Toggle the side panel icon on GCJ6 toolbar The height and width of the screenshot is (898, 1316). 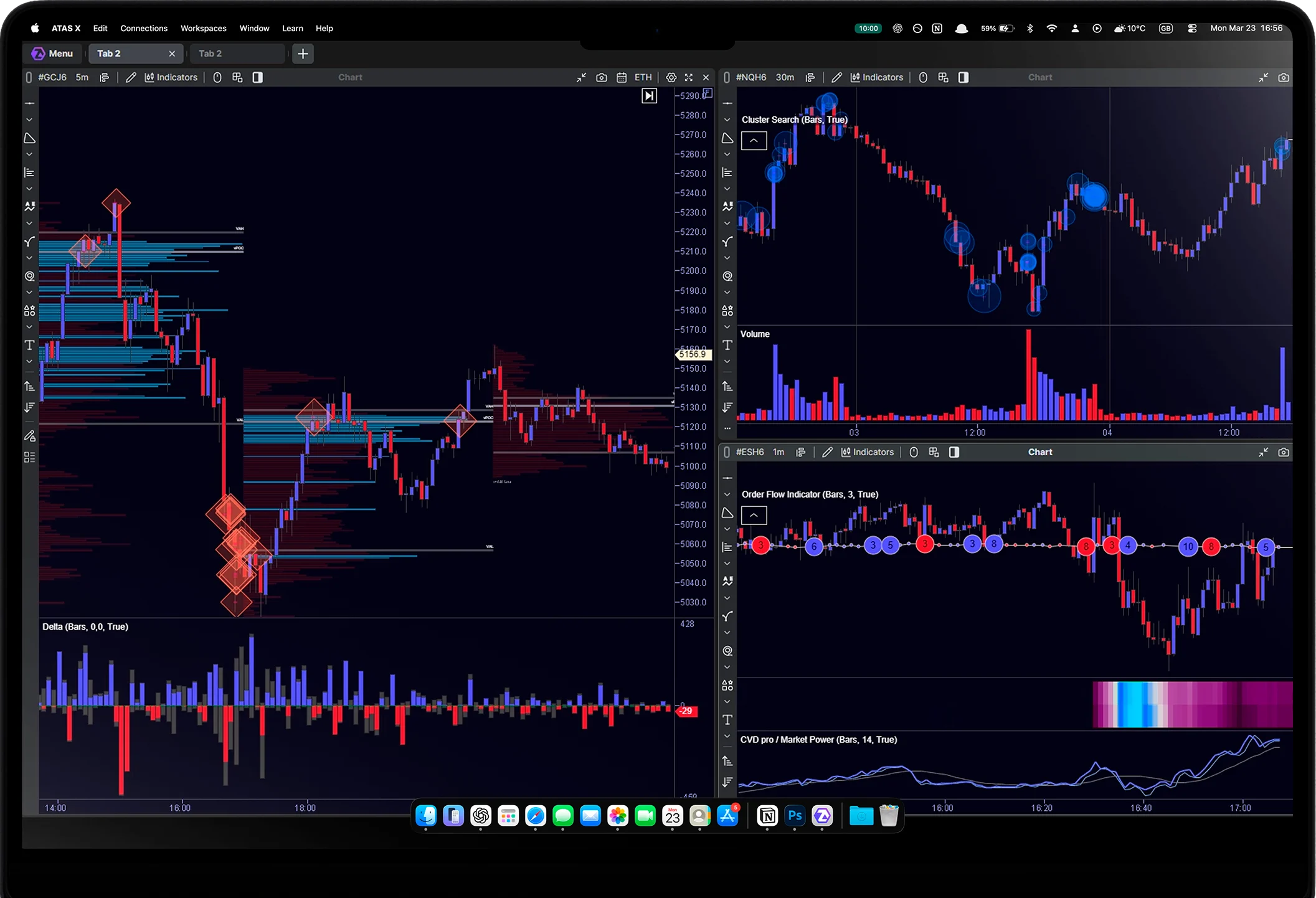(x=257, y=77)
